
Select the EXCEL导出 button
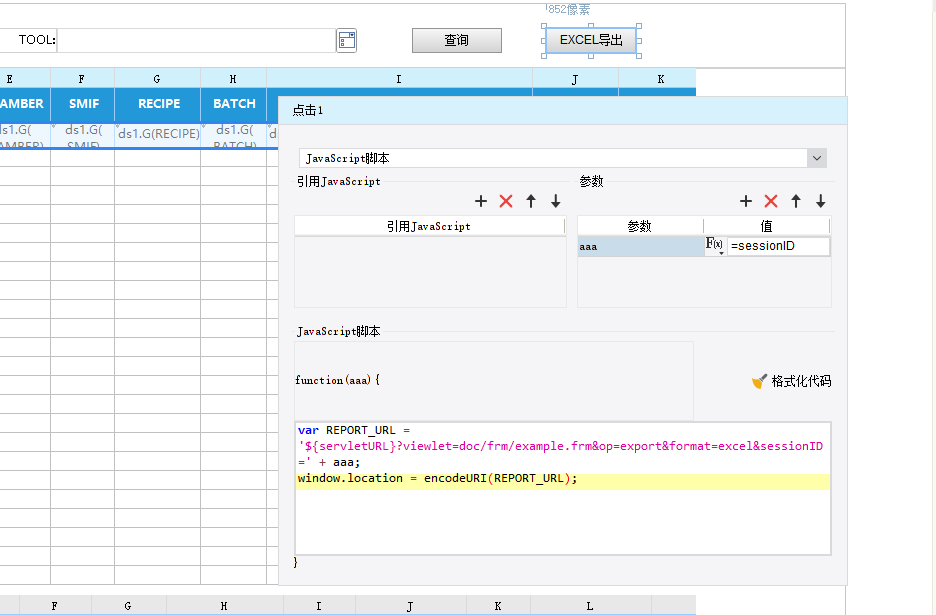click(x=590, y=40)
